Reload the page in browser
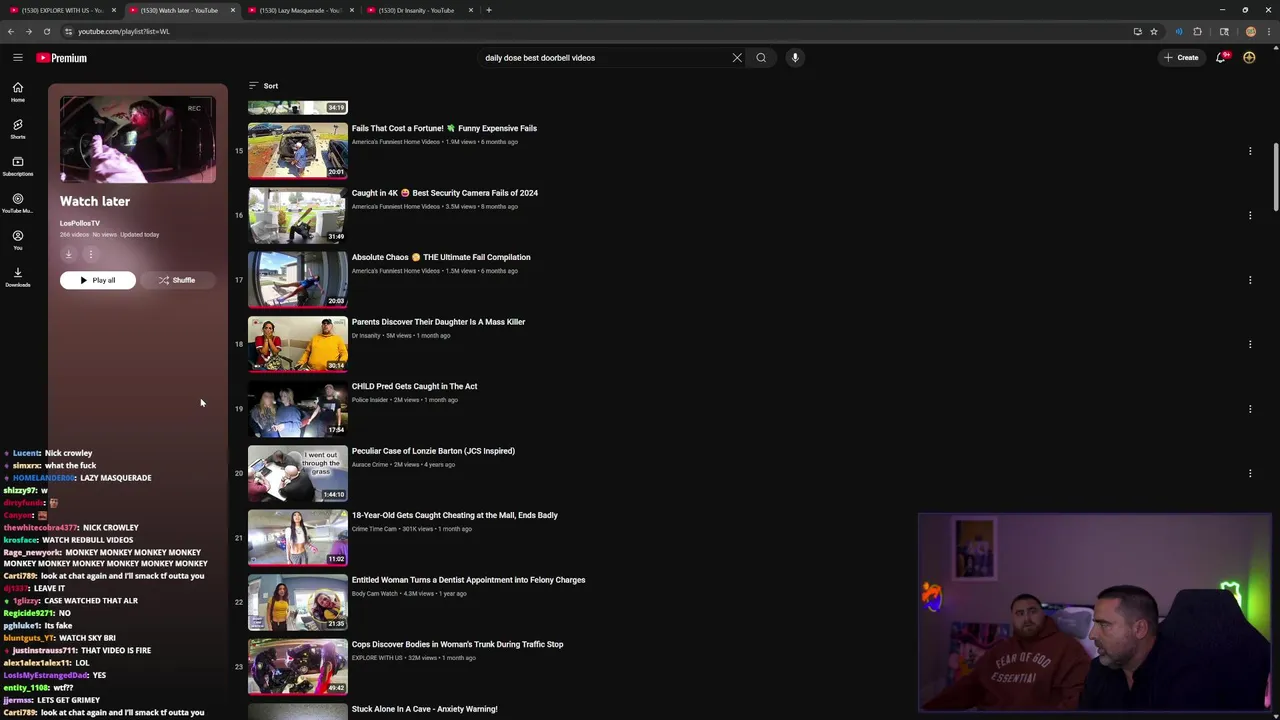The image size is (1280, 720). click(47, 31)
